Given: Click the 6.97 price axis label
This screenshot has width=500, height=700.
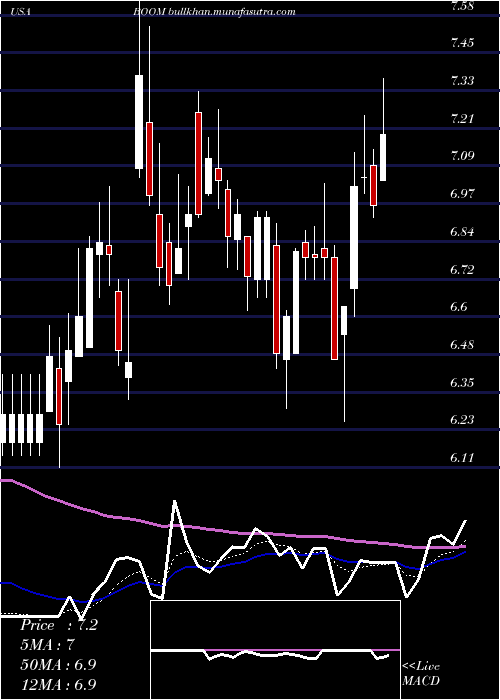Looking at the screenshot, I should point(462,194).
